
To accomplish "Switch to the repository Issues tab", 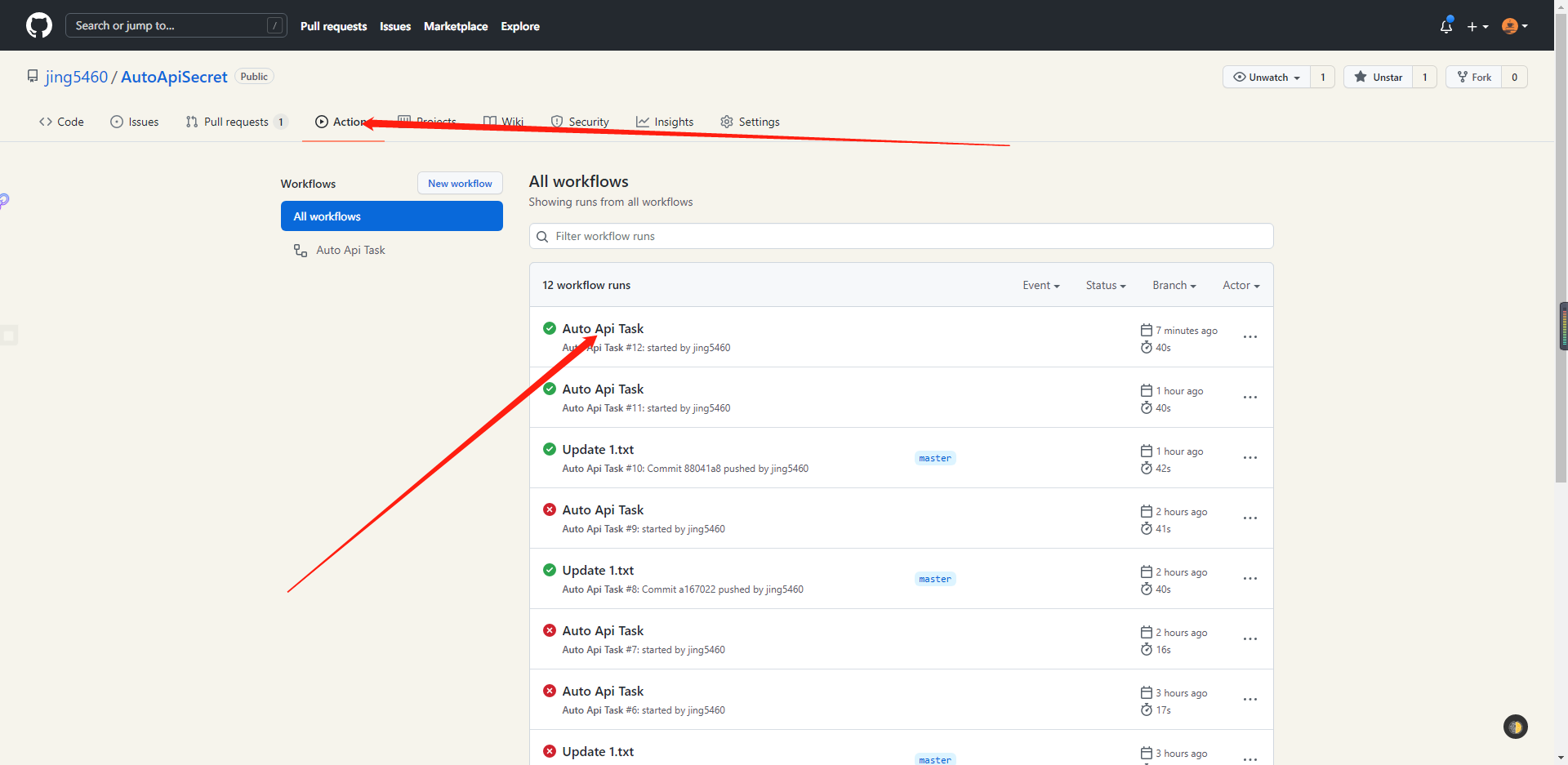I will (x=135, y=122).
